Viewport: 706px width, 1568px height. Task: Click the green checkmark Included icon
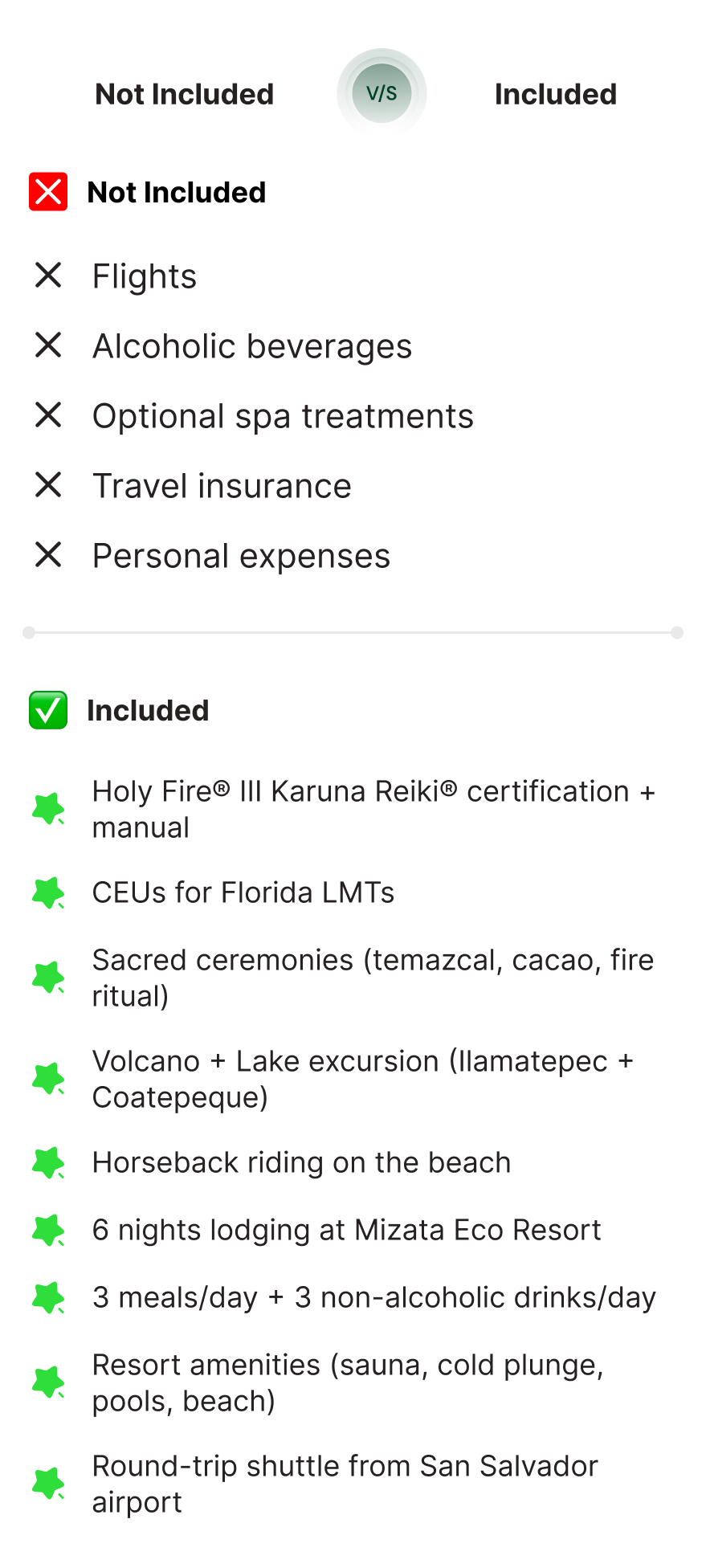coord(48,710)
